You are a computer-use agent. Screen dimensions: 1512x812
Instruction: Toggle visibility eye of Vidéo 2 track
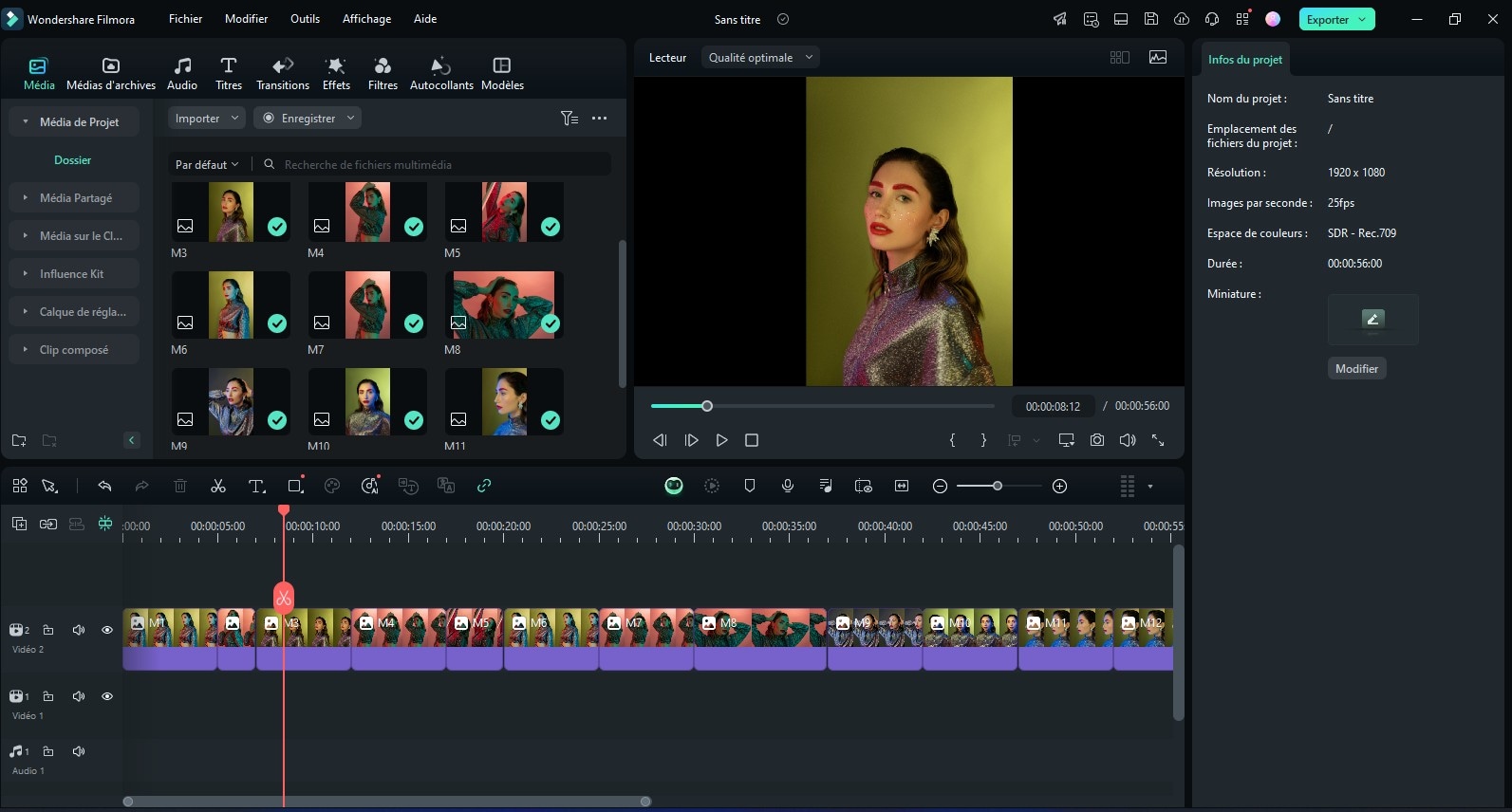coord(107,630)
